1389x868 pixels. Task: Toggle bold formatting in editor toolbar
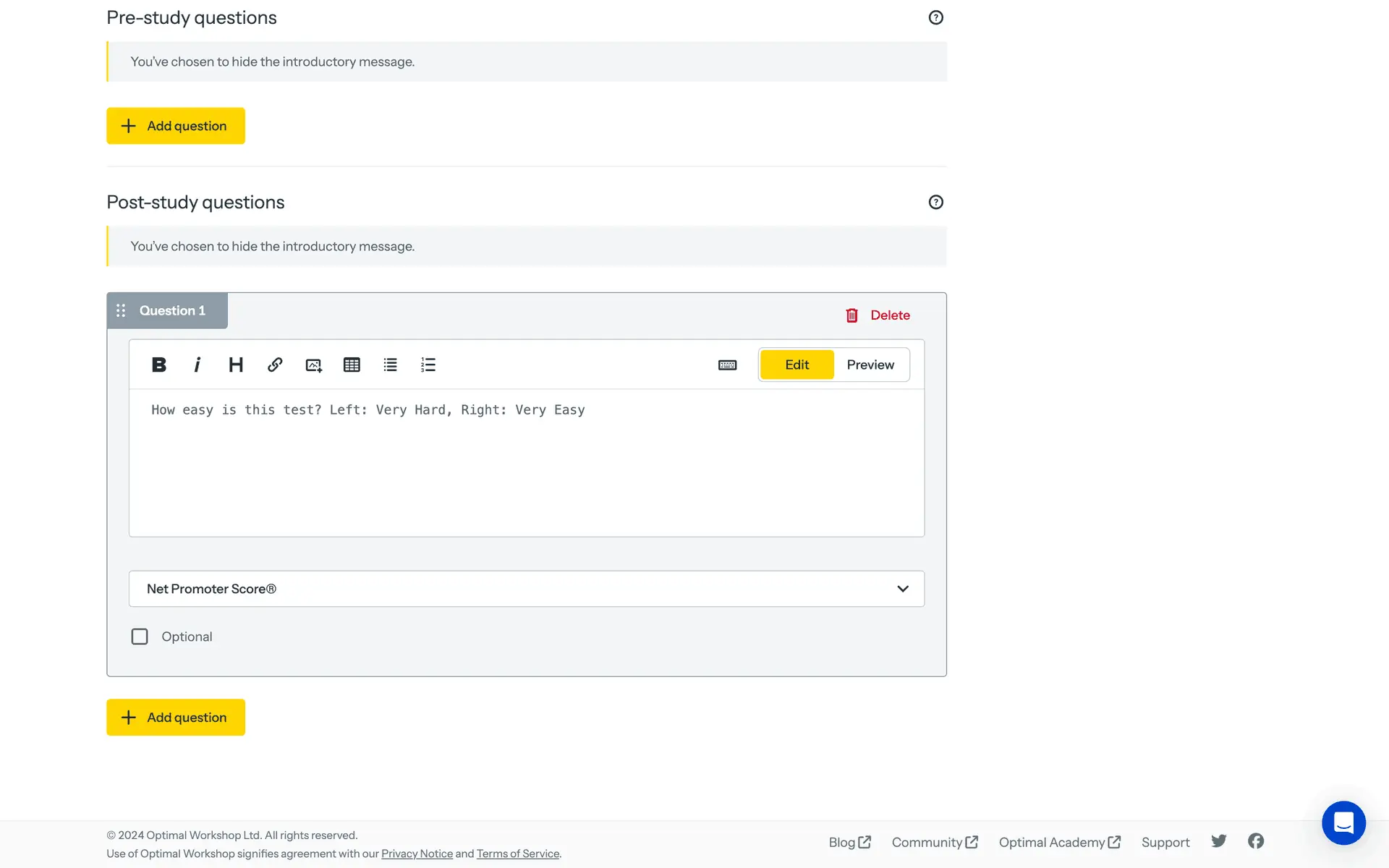pos(159,365)
